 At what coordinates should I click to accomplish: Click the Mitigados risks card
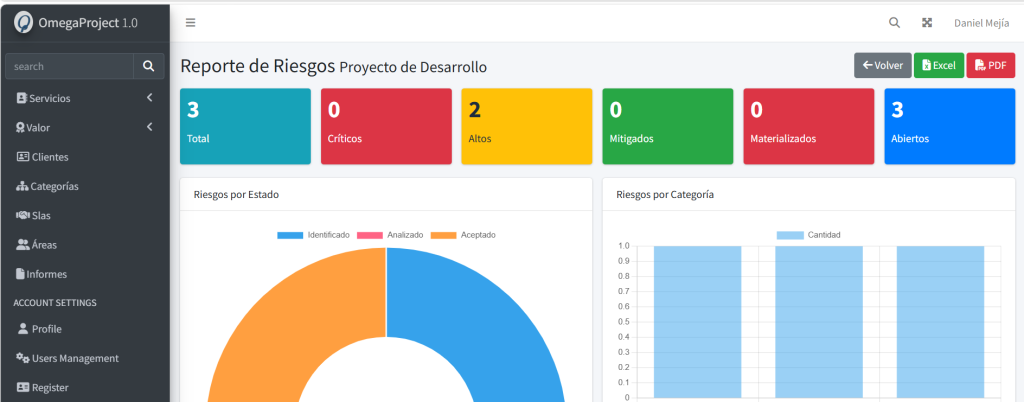(x=667, y=127)
